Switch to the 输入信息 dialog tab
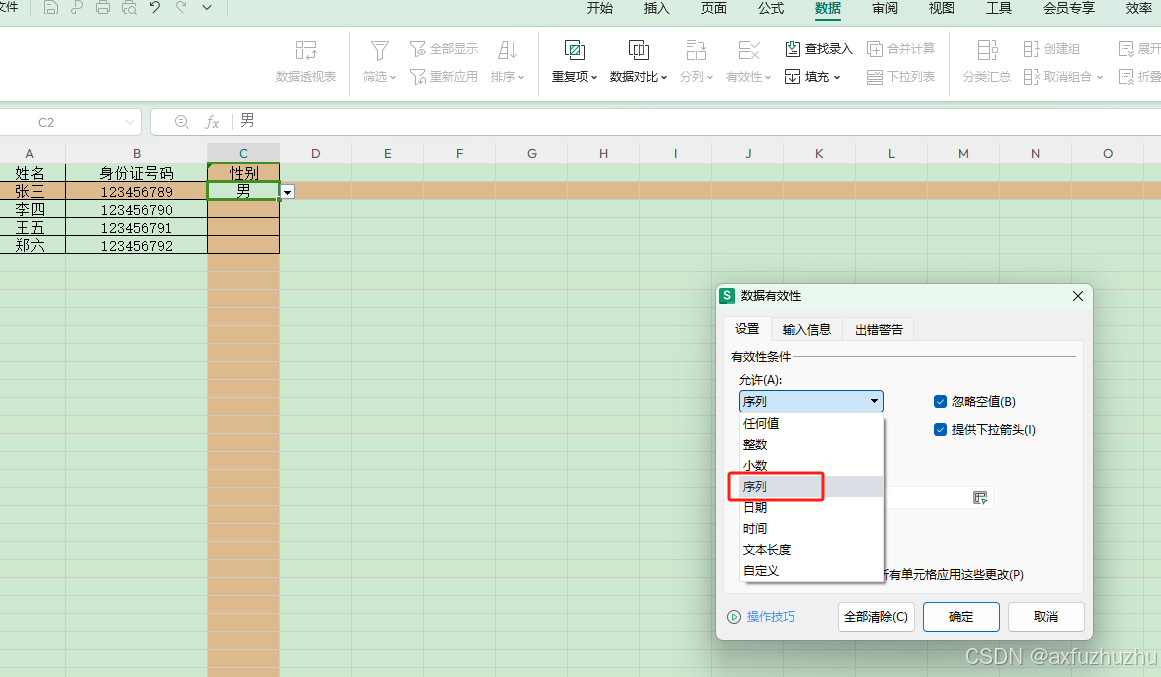Screen dimensions: 1161x677 click(806, 330)
